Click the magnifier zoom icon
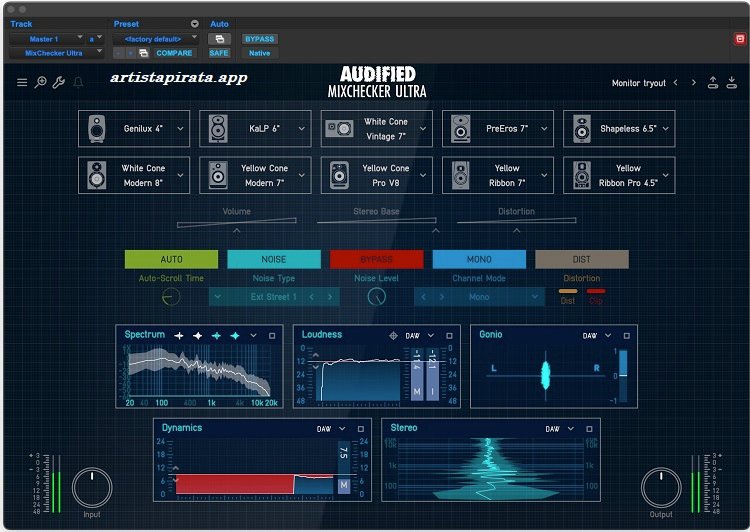The image size is (750, 532). click(41, 82)
